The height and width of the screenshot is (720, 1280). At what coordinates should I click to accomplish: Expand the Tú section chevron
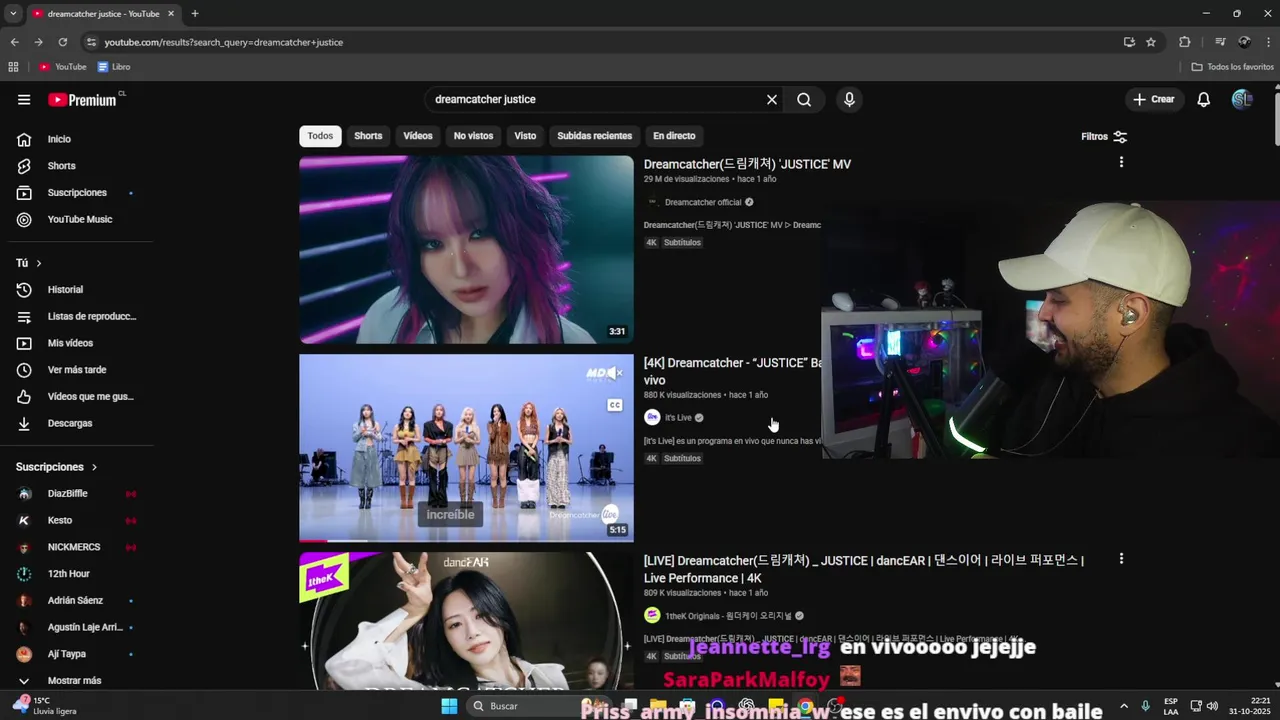tap(38, 263)
